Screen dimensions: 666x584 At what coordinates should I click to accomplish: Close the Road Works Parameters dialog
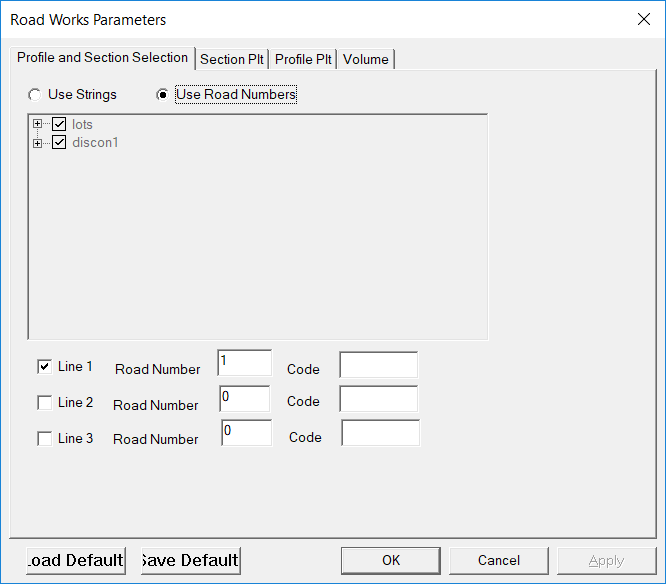click(642, 19)
